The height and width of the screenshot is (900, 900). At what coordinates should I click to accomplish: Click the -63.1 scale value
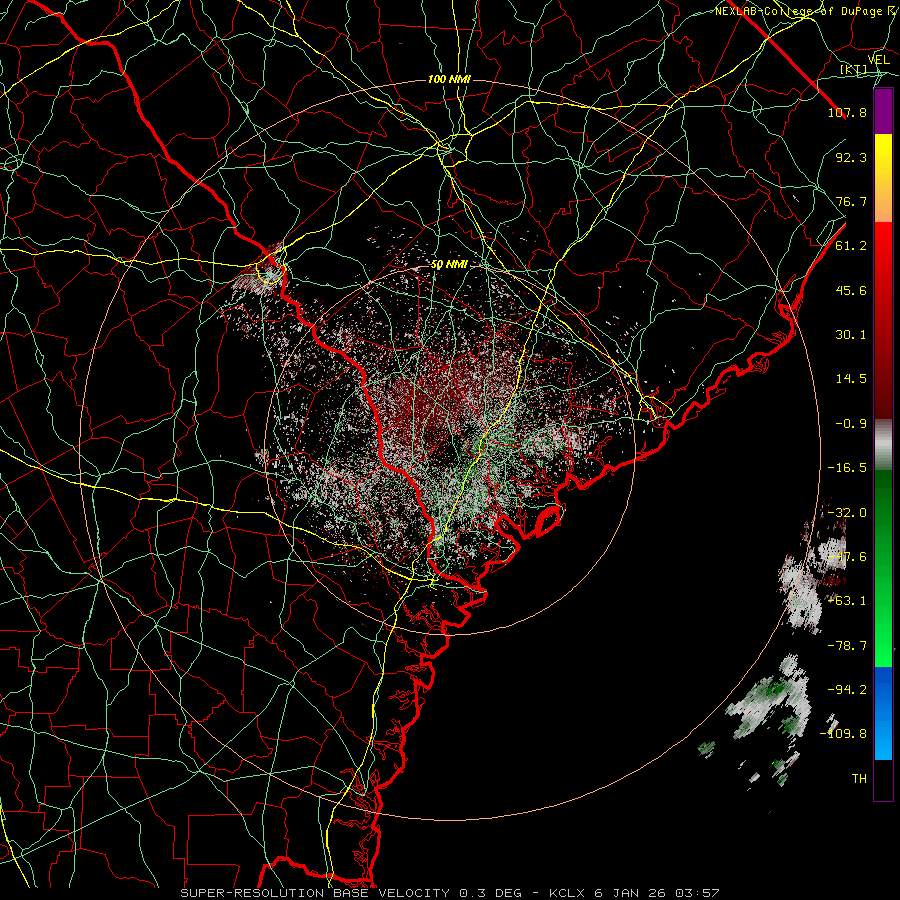point(847,601)
